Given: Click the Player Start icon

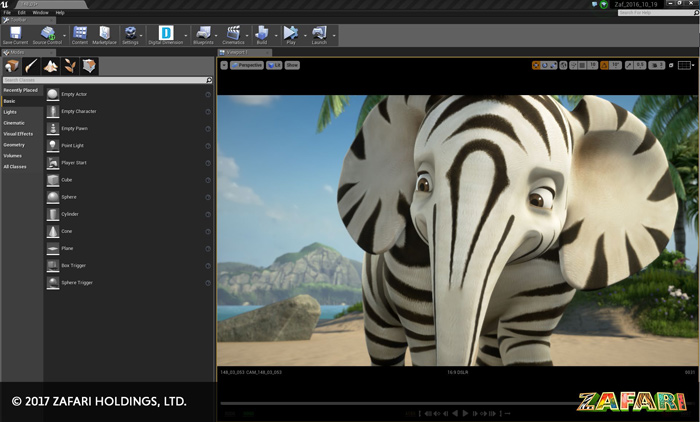Looking at the screenshot, I should pos(53,163).
